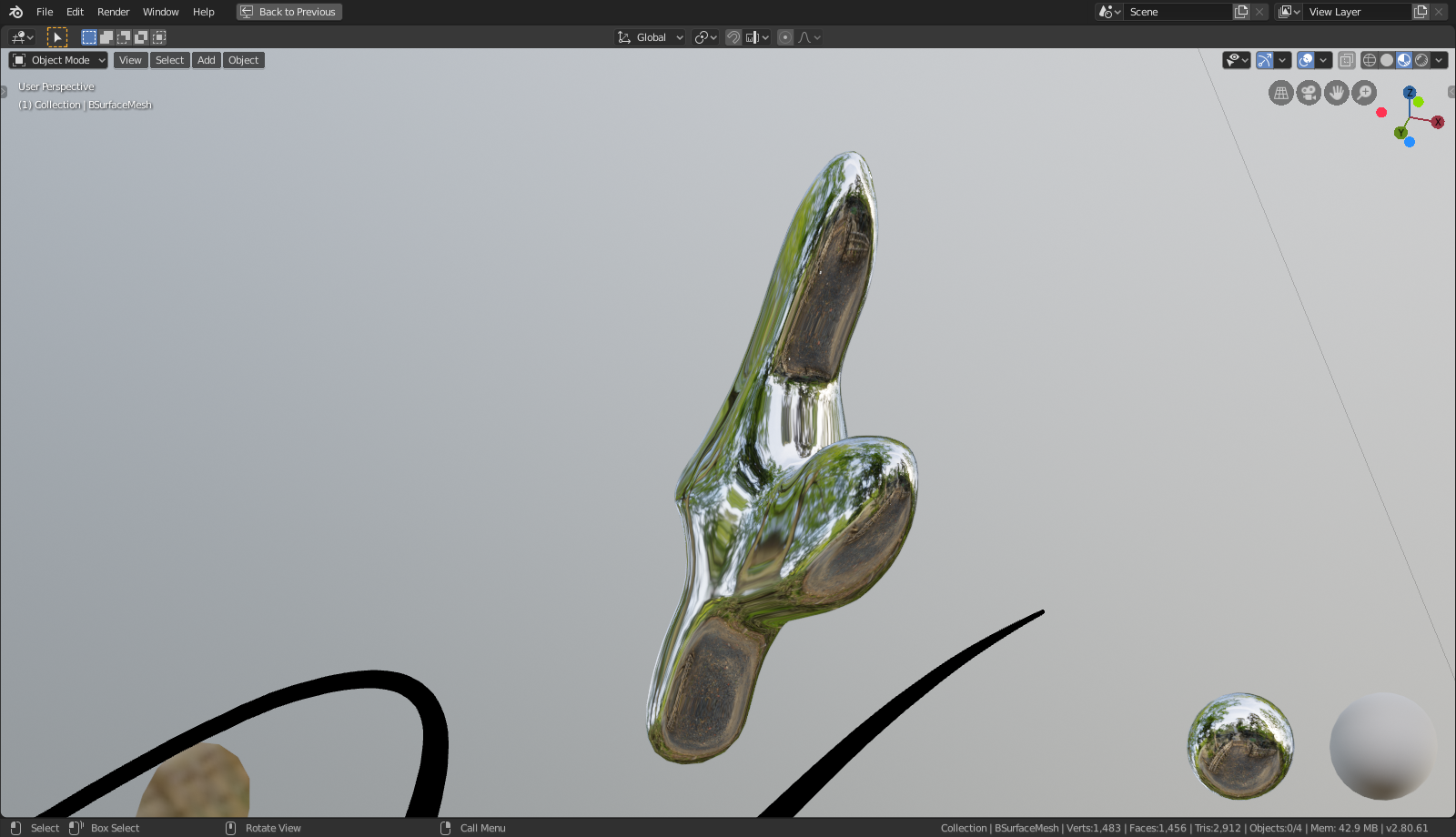Click the Y axis on navigation gizmo
The height and width of the screenshot is (837, 1456).
click(x=1400, y=133)
